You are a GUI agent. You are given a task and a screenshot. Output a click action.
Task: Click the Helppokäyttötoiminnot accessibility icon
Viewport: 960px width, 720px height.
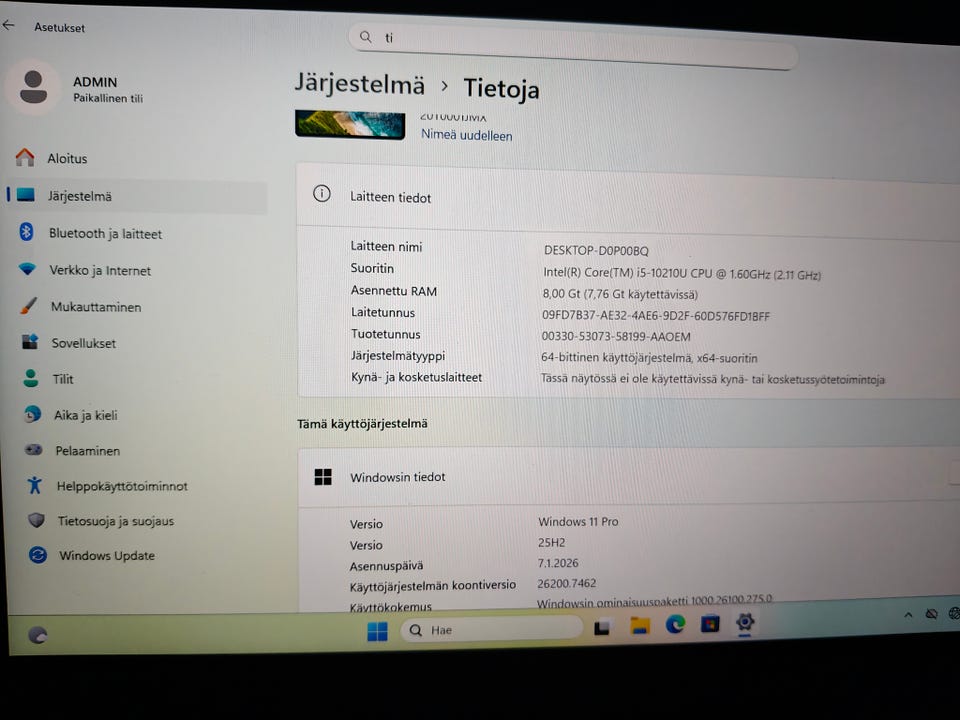point(34,485)
